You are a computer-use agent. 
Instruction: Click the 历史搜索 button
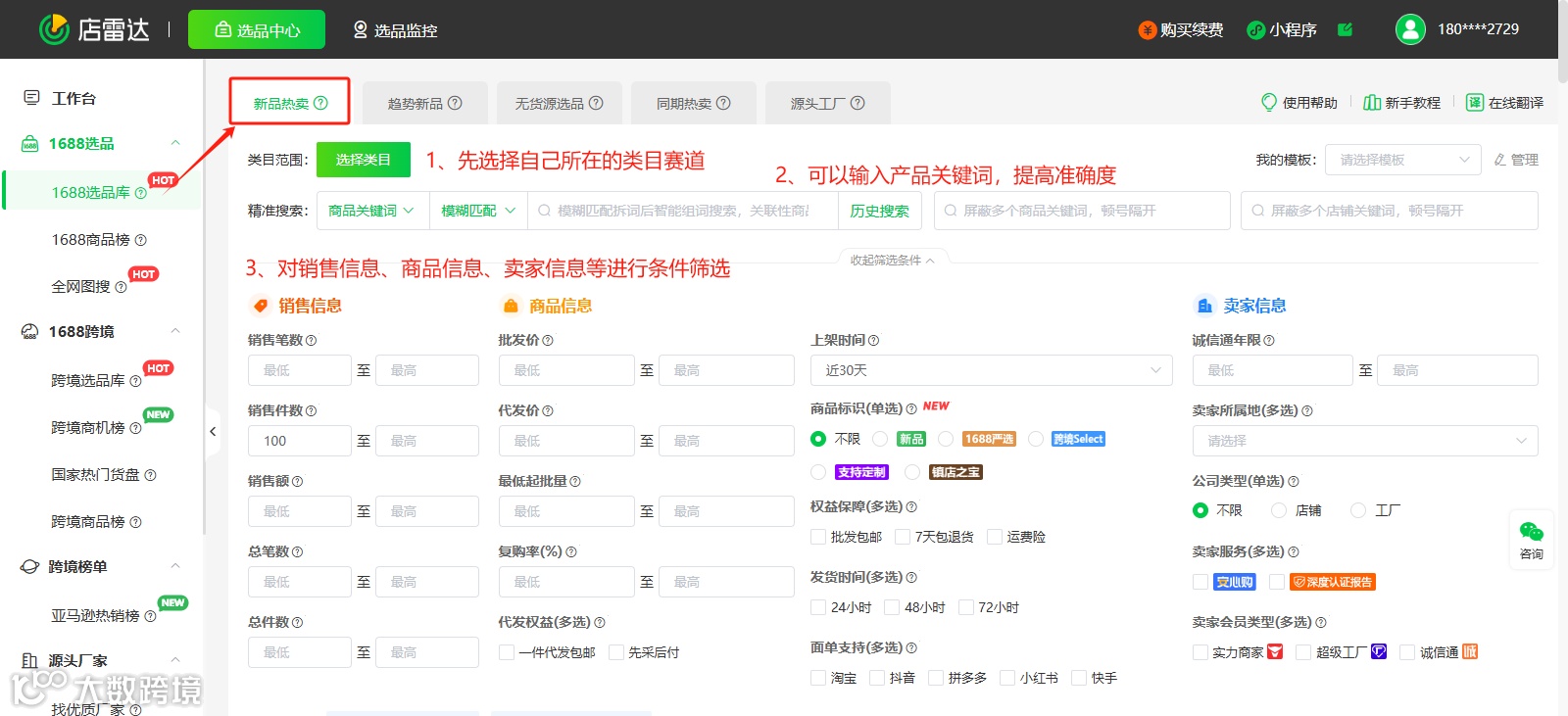(x=879, y=211)
